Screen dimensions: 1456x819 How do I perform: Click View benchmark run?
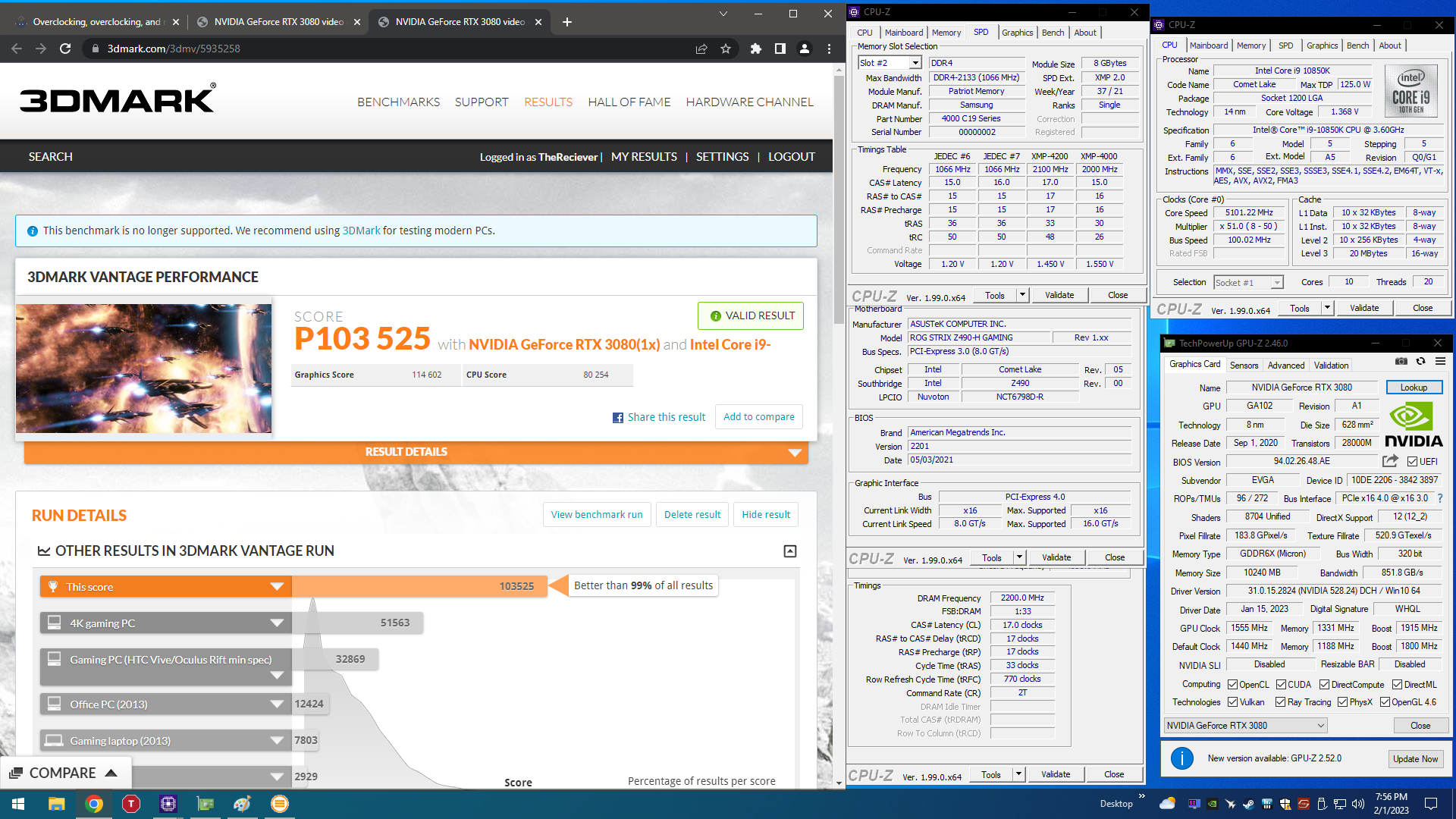597,515
